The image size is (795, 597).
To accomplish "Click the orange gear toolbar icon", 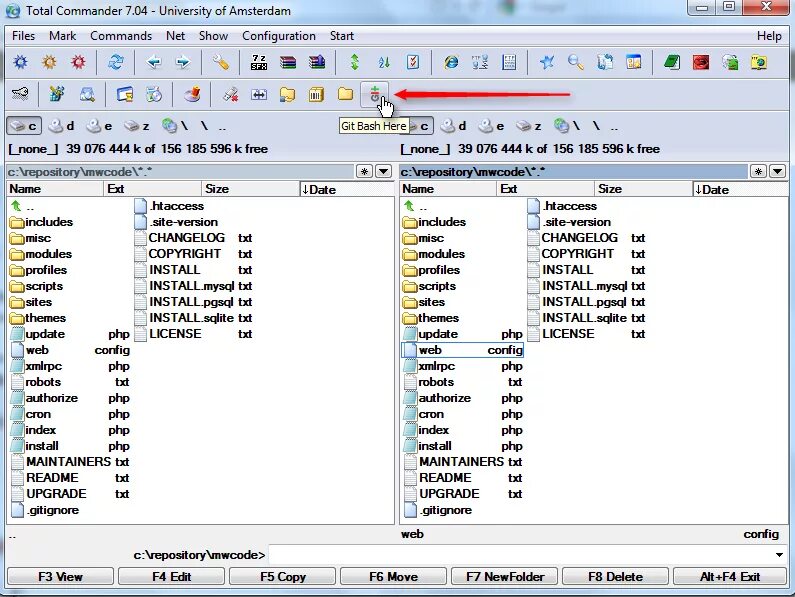I will [49, 62].
